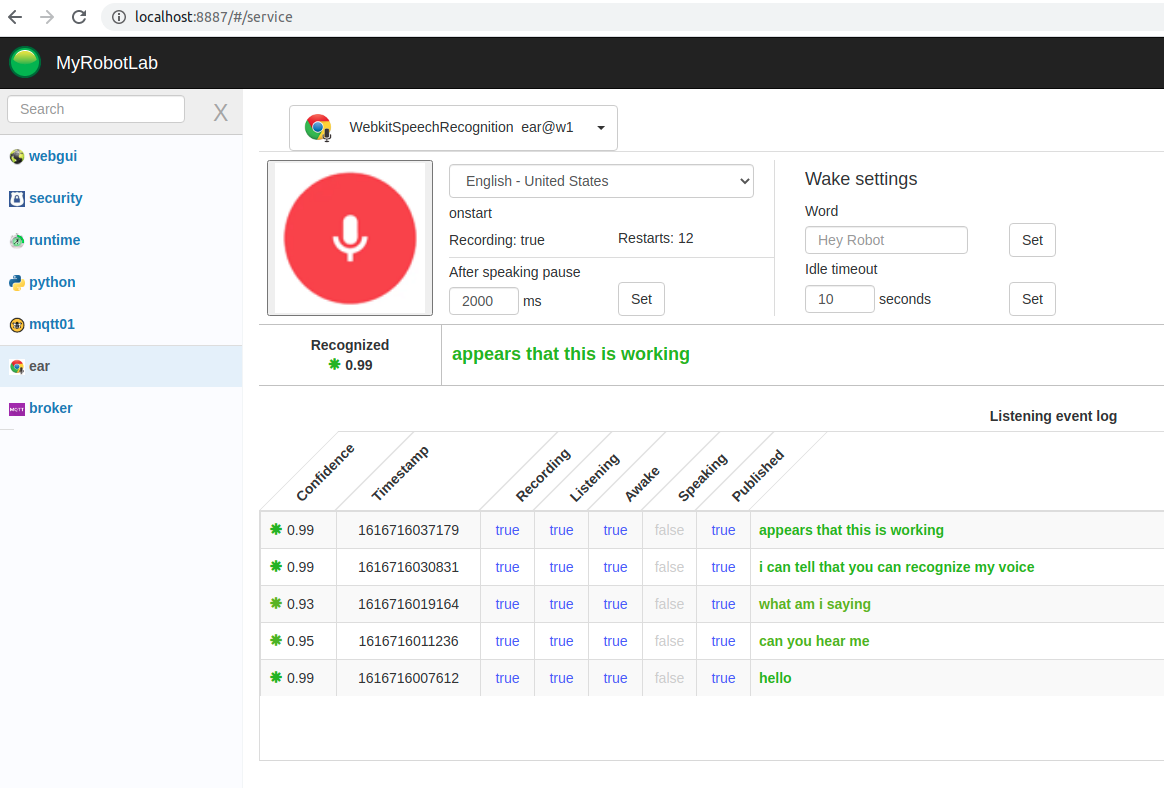Click timestamp 1616716030831
Image resolution: width=1164 pixels, height=788 pixels.
coord(408,567)
